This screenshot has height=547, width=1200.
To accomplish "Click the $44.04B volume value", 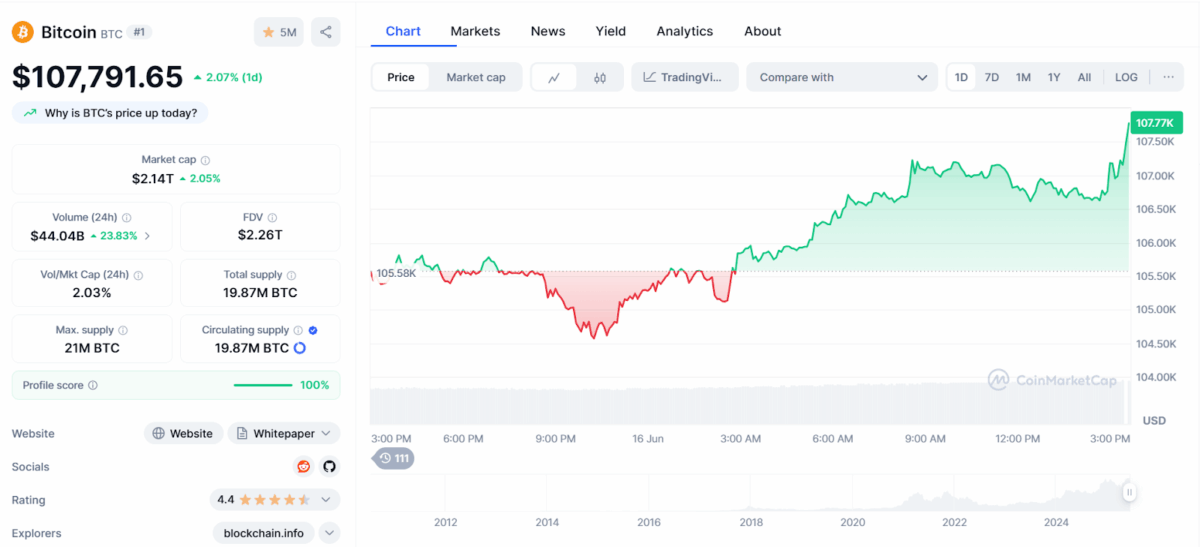I will (x=57, y=236).
